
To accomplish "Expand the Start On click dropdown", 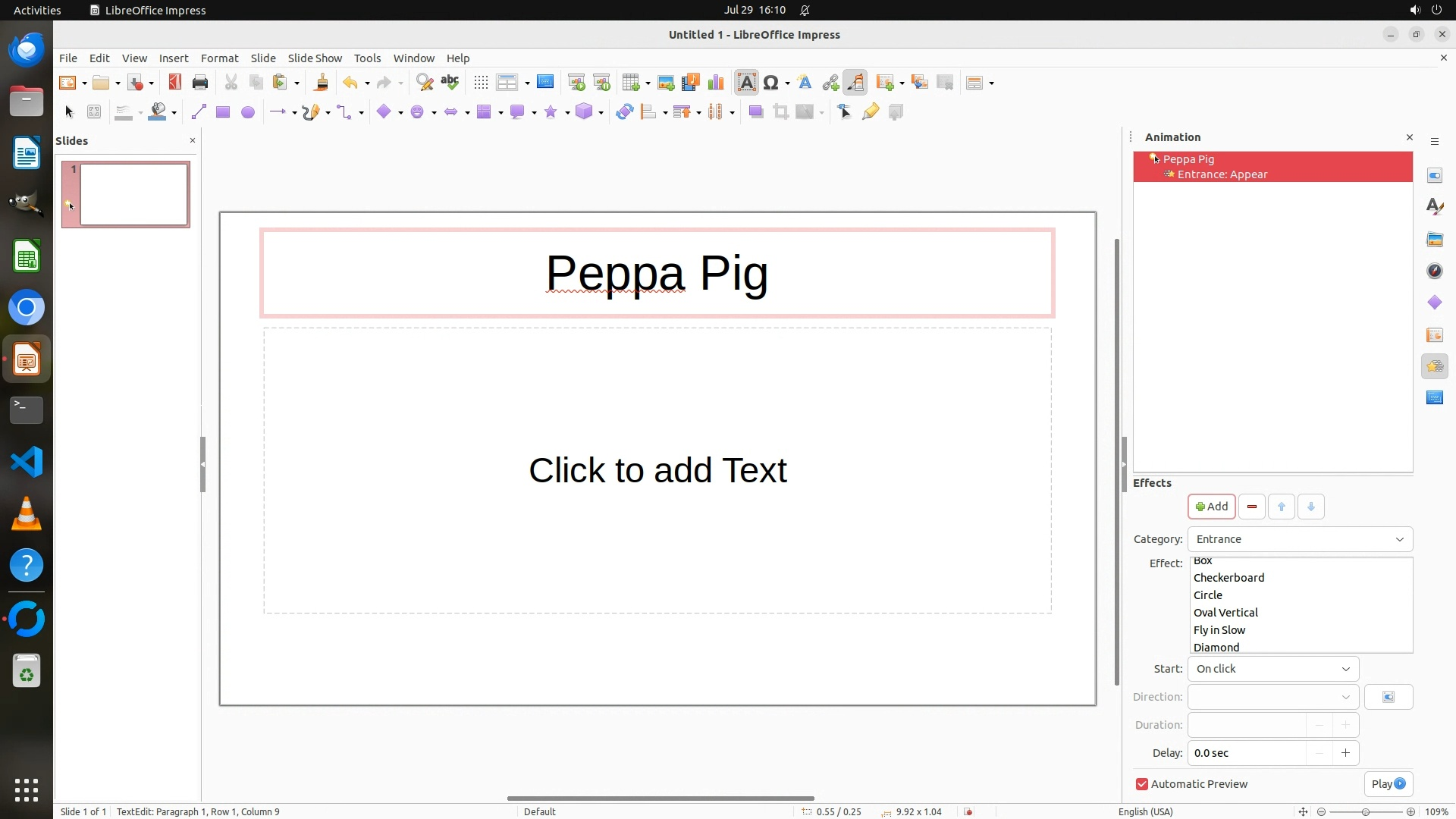I will (x=1272, y=669).
